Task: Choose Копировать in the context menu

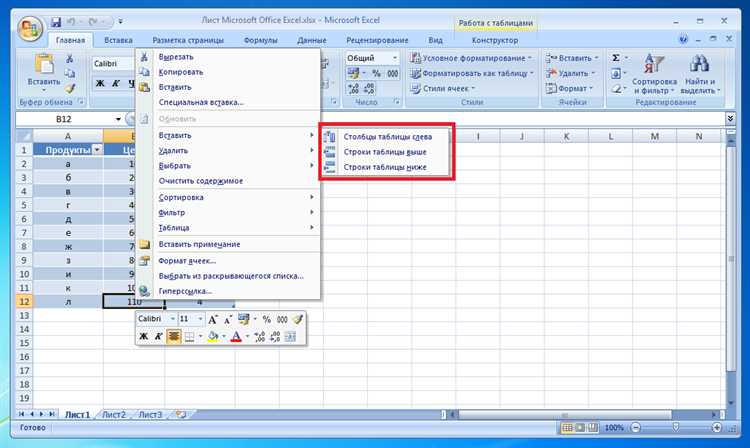Action: (x=181, y=72)
